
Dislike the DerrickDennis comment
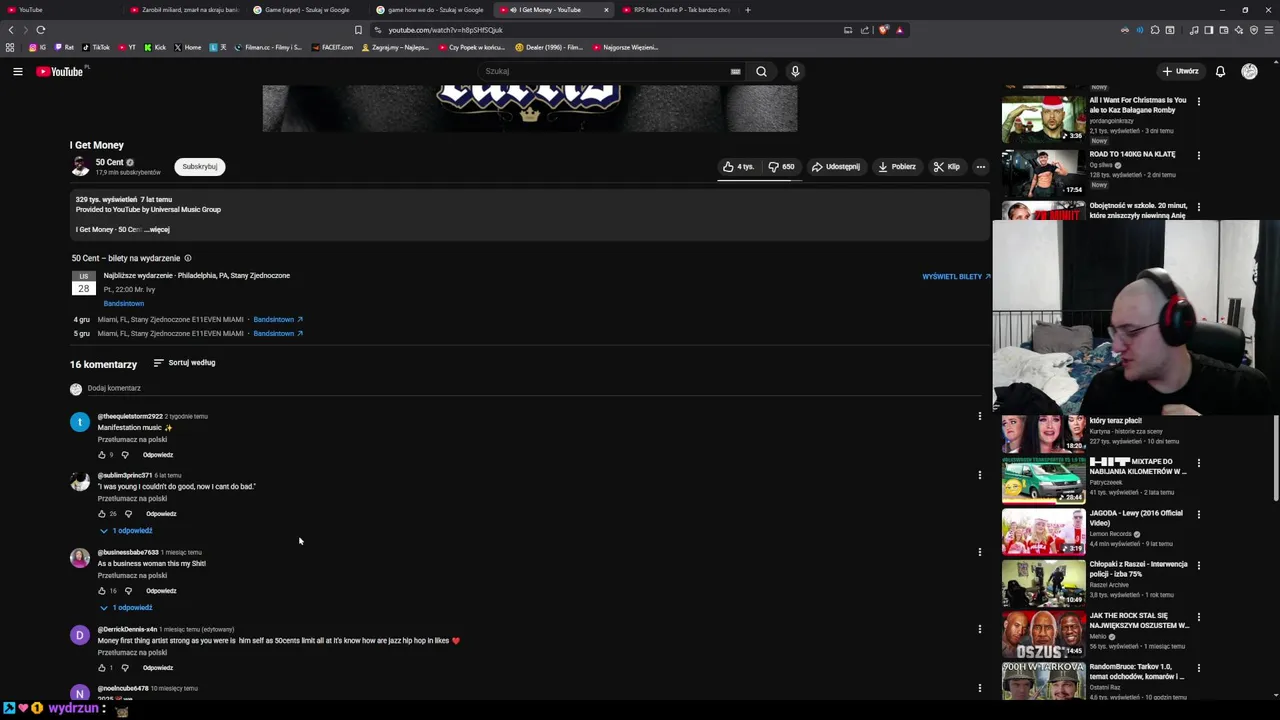click(x=125, y=668)
